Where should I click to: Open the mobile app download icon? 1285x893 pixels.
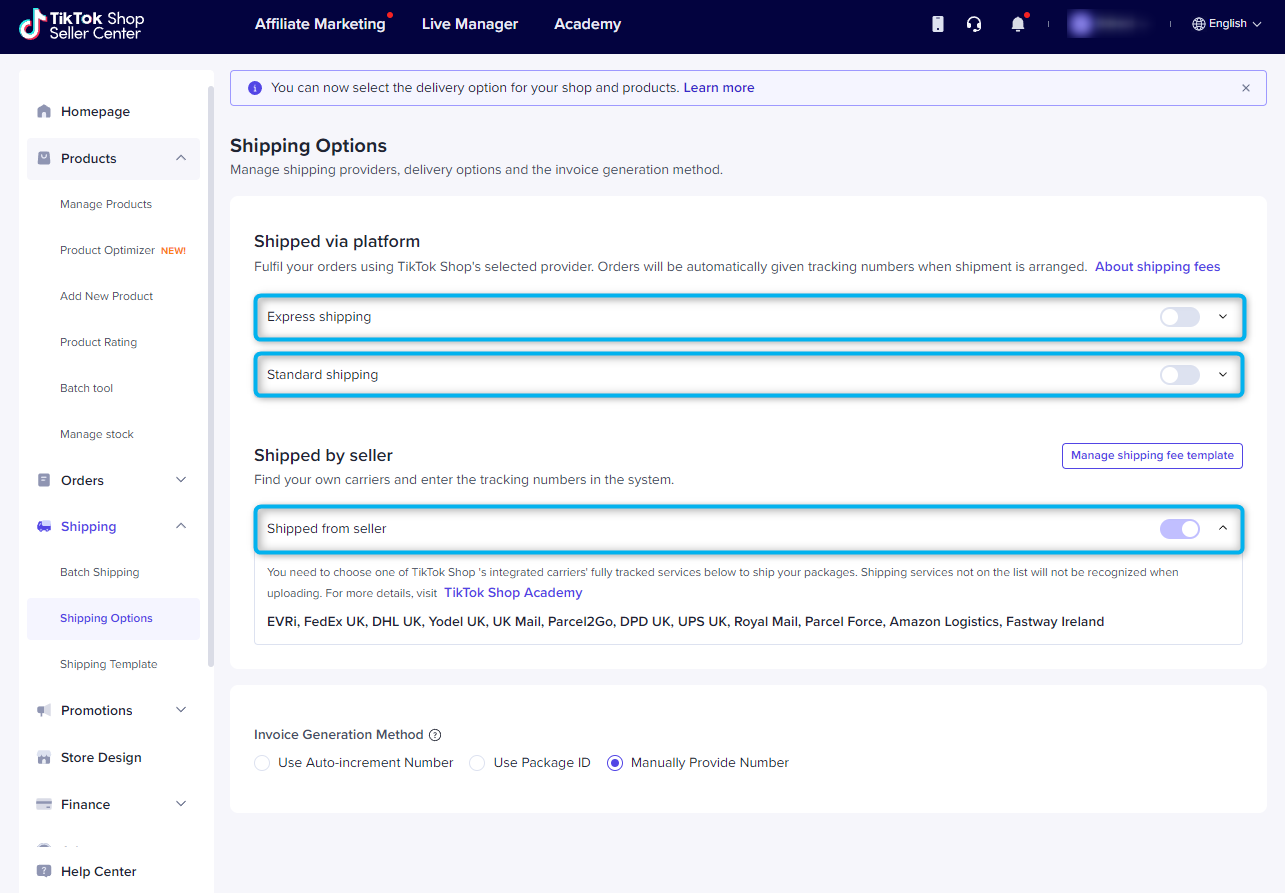[x=938, y=24]
